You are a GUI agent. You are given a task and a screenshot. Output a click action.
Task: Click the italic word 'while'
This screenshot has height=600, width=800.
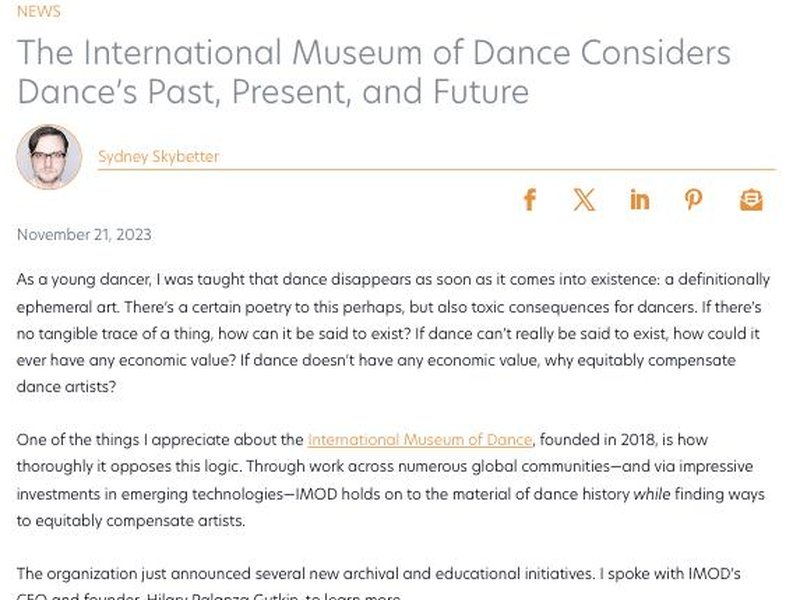pos(652,494)
